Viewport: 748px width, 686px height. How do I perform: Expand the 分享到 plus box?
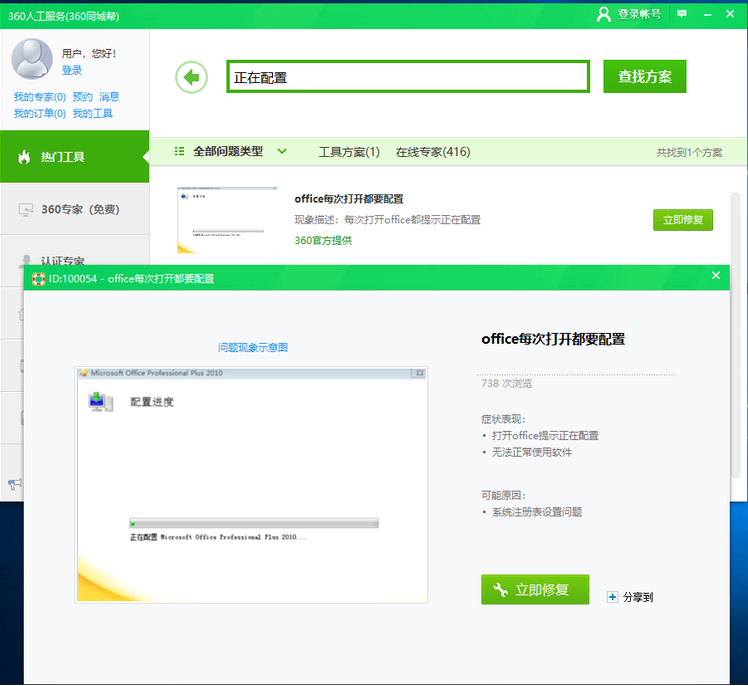point(613,597)
